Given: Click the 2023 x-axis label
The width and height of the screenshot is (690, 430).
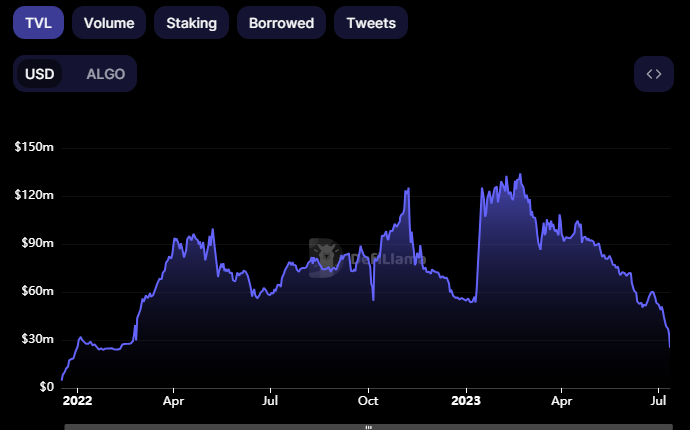Looking at the screenshot, I should (x=465, y=403).
